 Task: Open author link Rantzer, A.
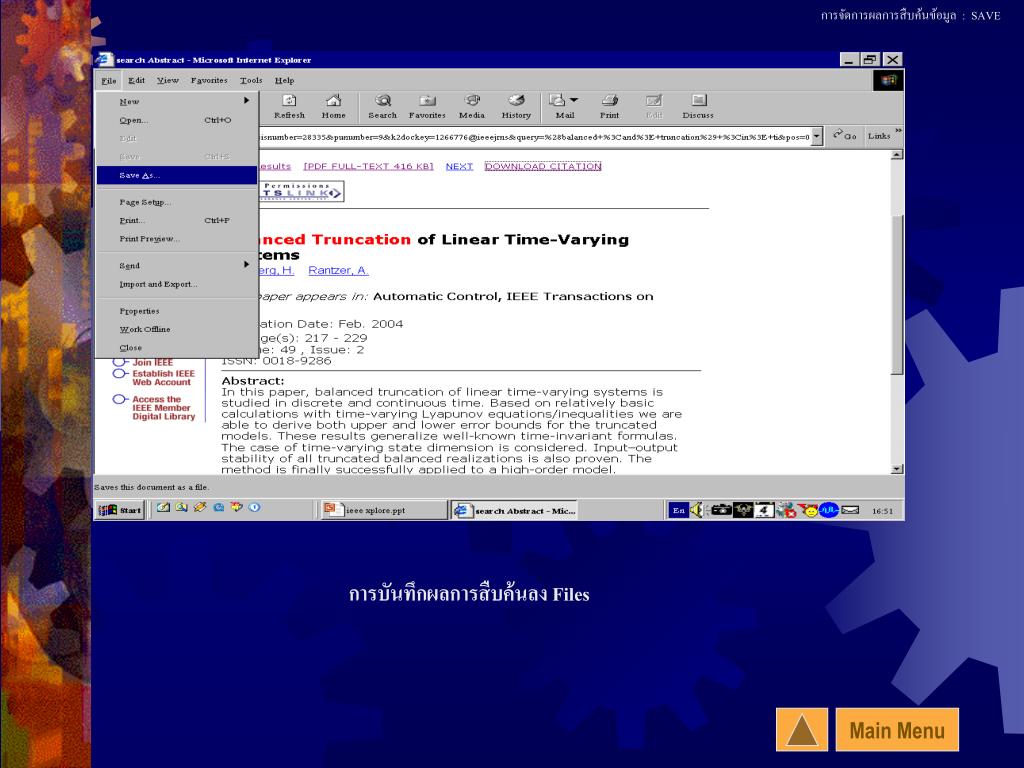[x=338, y=270]
